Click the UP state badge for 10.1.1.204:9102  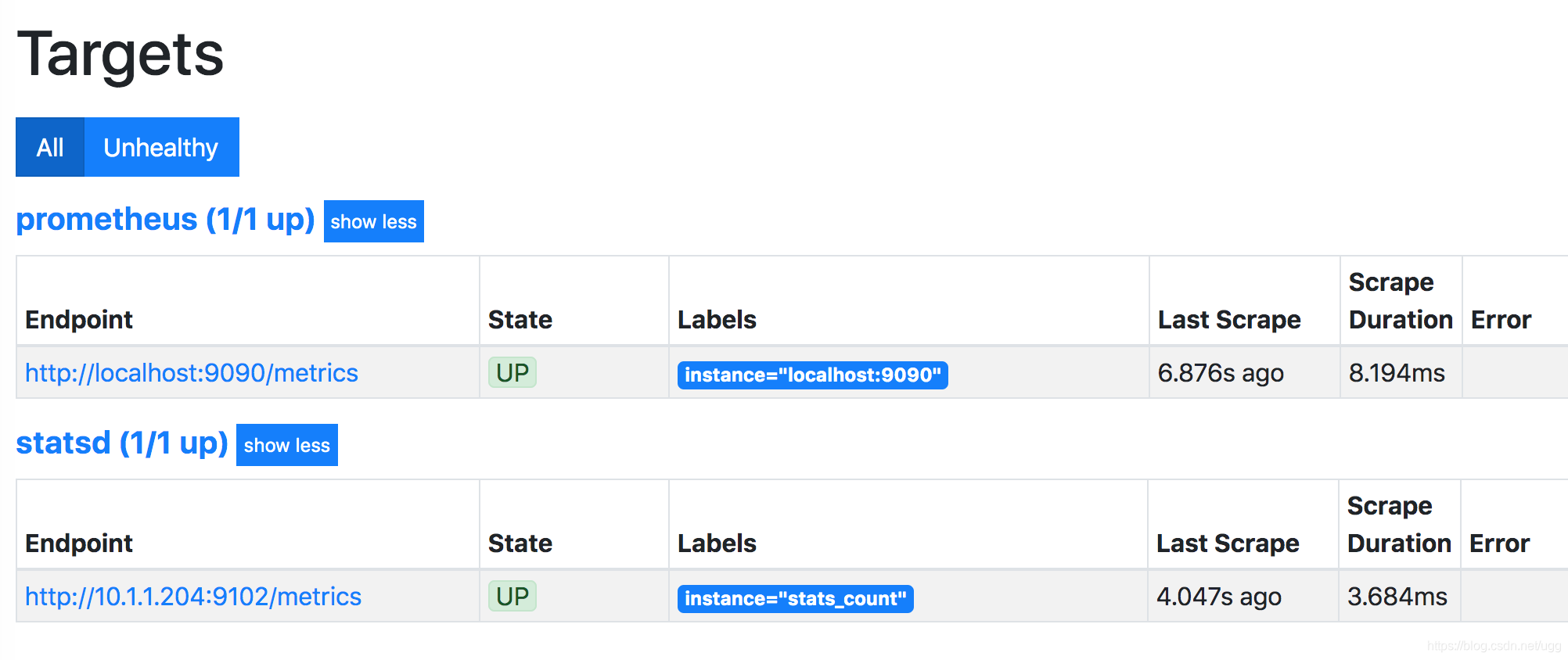point(512,597)
